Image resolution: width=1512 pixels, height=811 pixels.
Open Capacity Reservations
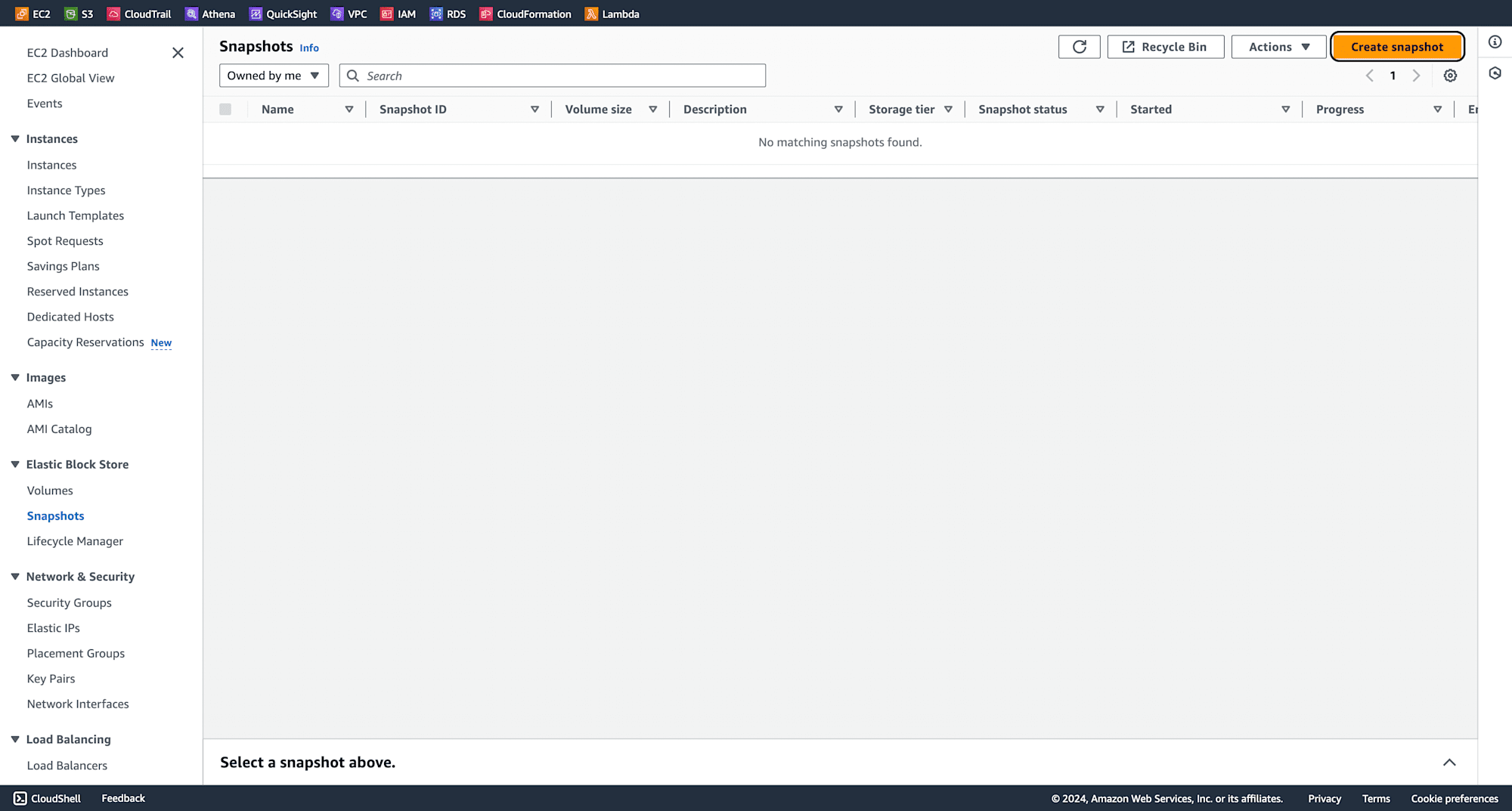pyautogui.click(x=85, y=342)
